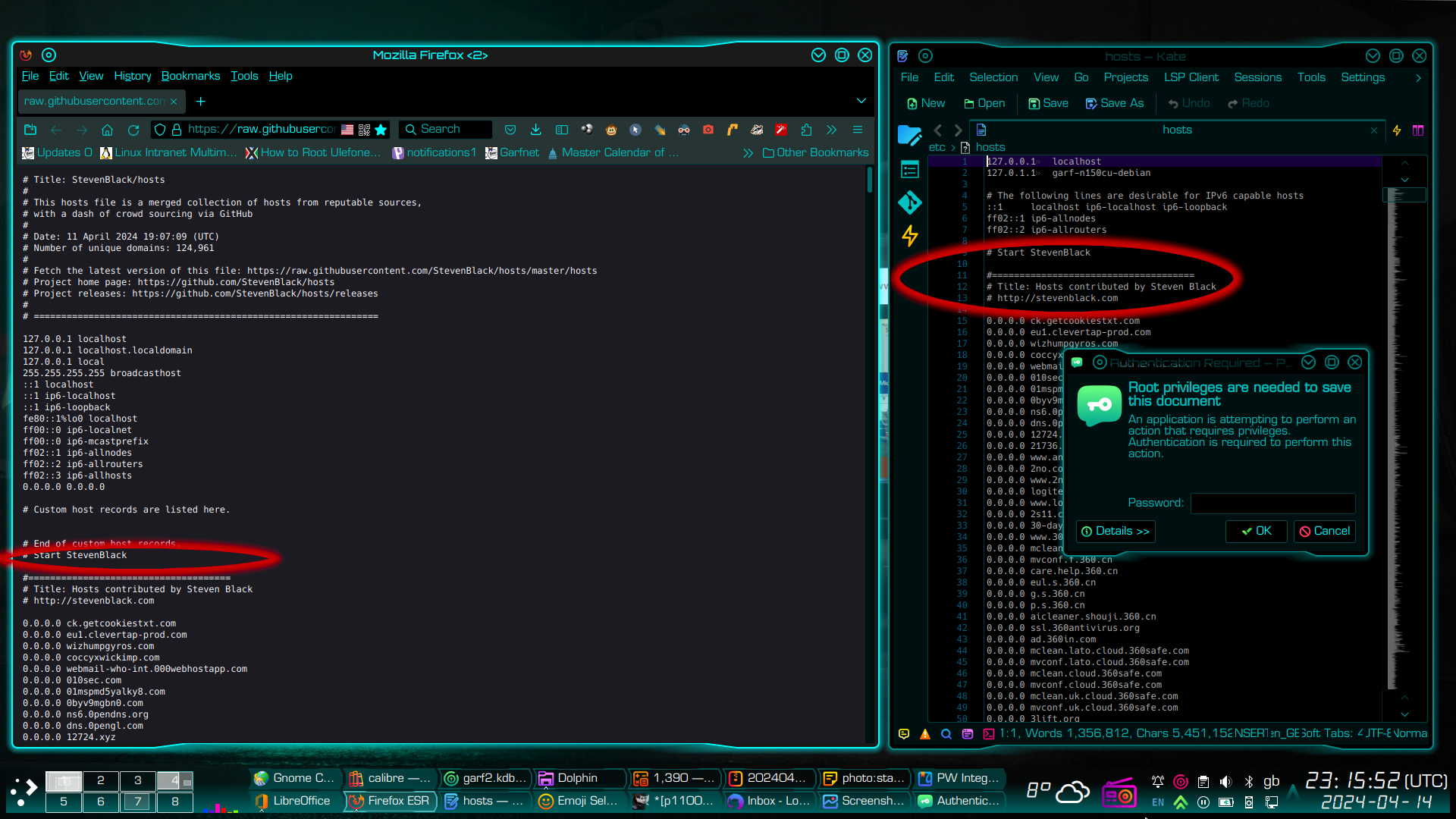Viewport: 1456px width, 819px height.
Task: Open Firefox Bookmarks menu
Action: [190, 76]
